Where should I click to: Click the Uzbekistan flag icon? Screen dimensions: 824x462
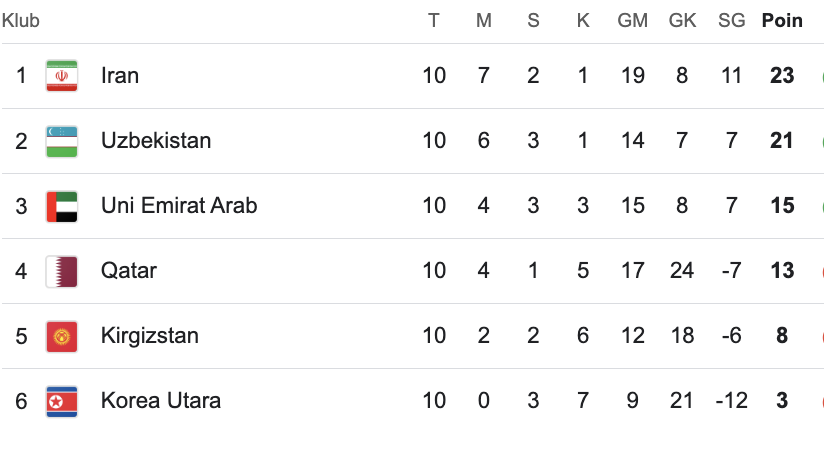click(x=61, y=141)
